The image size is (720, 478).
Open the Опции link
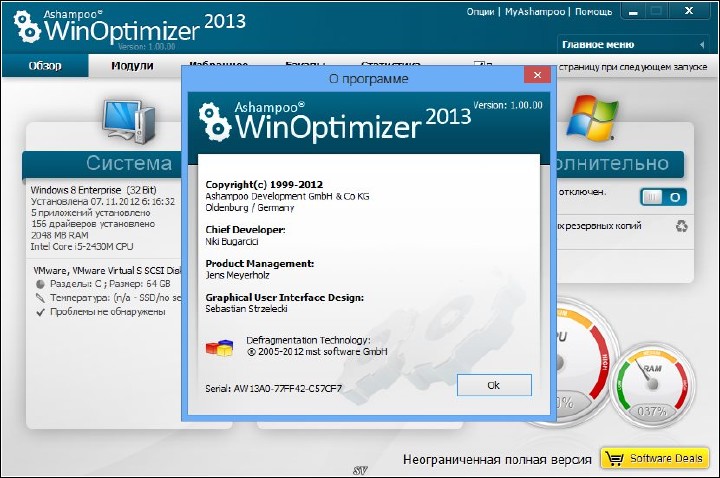point(481,12)
